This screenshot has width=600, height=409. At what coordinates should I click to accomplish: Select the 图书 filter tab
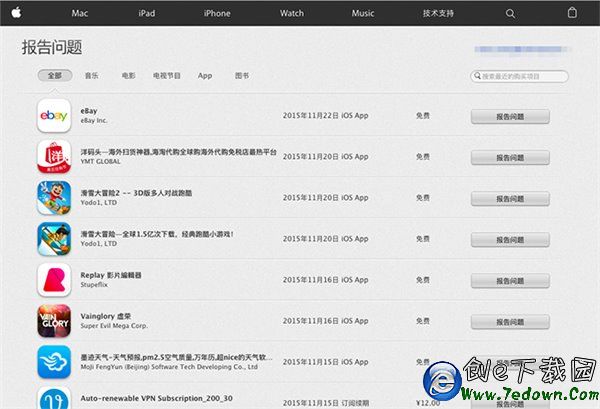[x=242, y=75]
